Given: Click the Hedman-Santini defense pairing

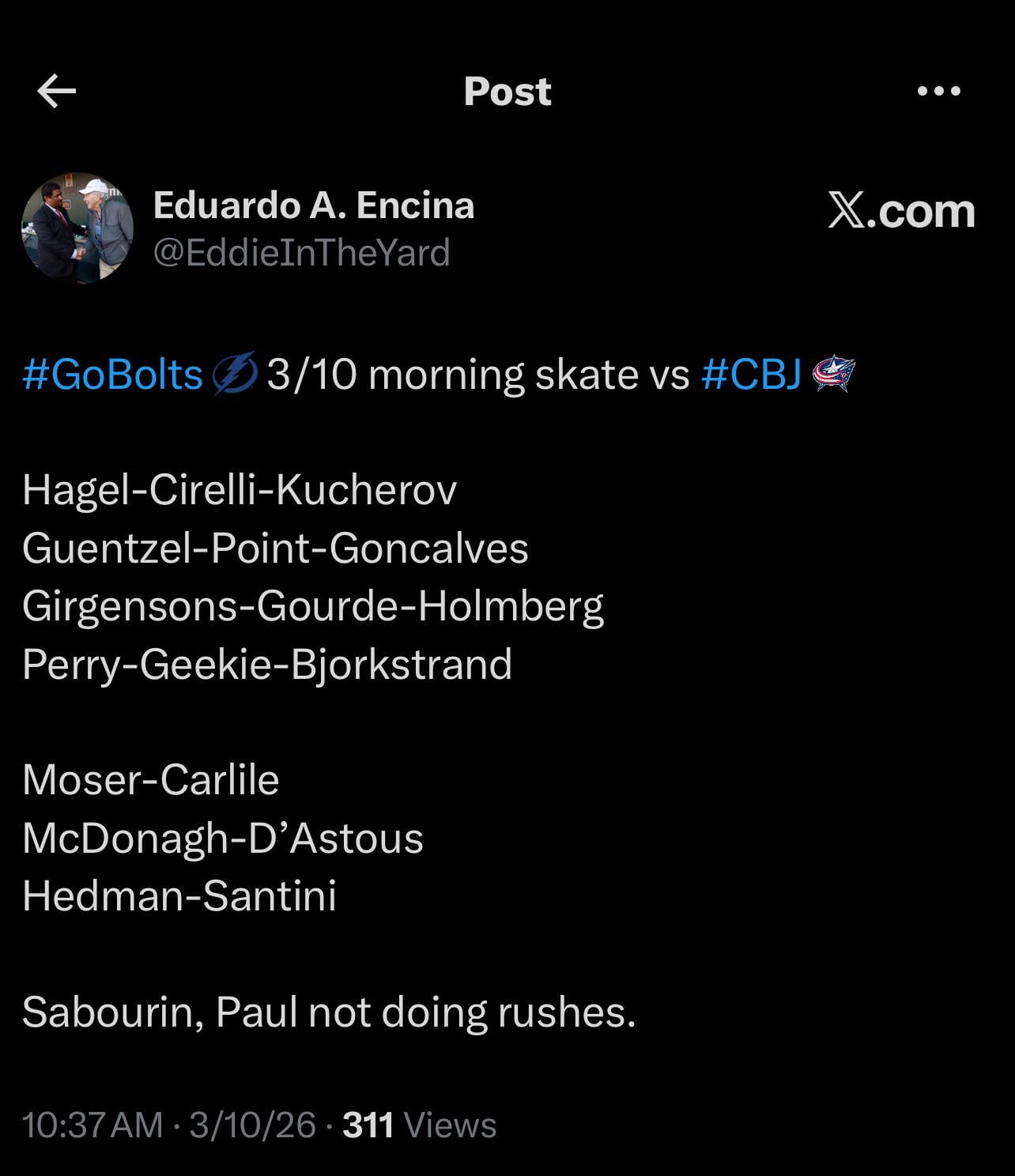Looking at the screenshot, I should coord(179,895).
